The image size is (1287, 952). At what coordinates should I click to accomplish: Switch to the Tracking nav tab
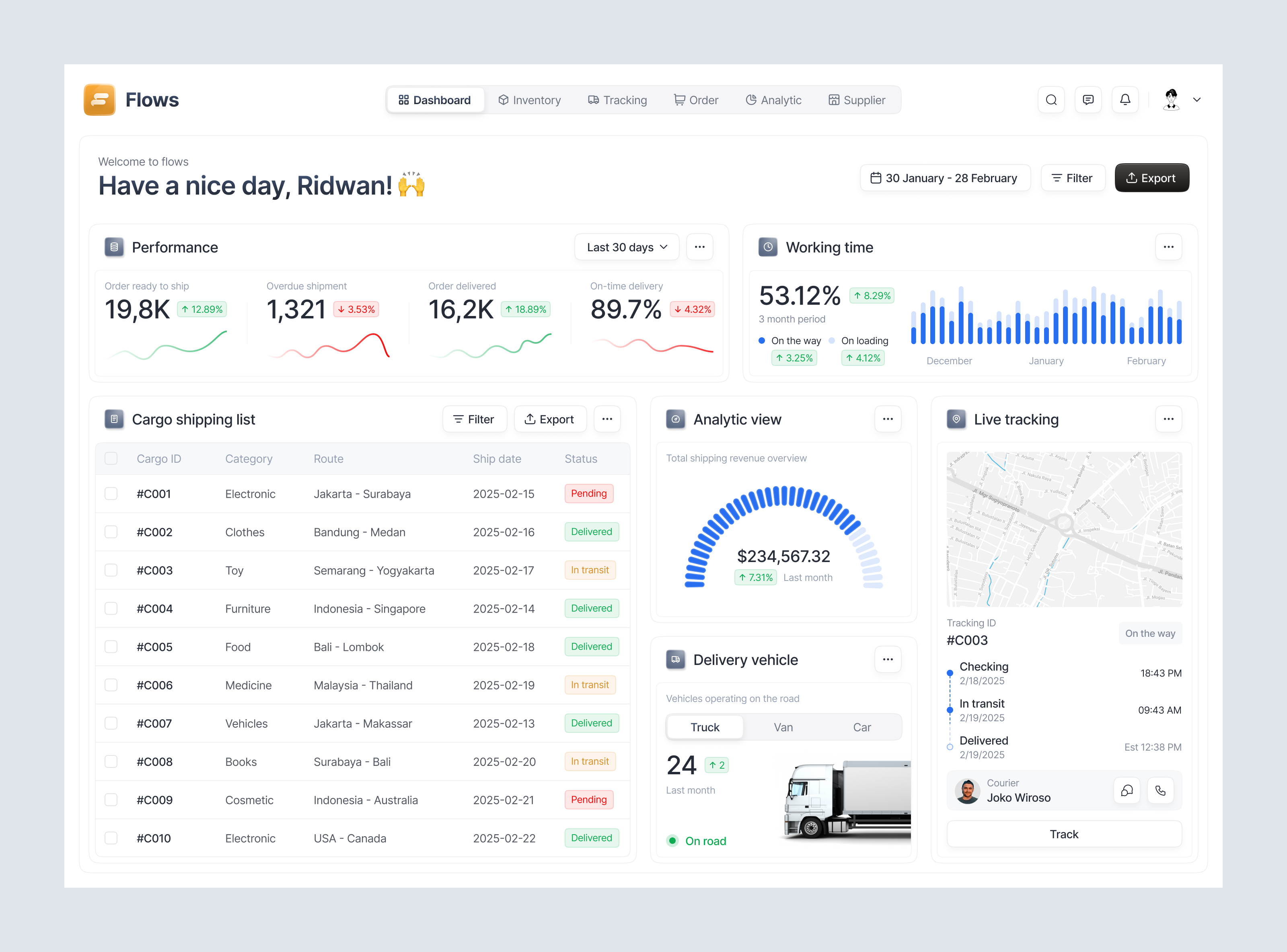click(x=617, y=100)
